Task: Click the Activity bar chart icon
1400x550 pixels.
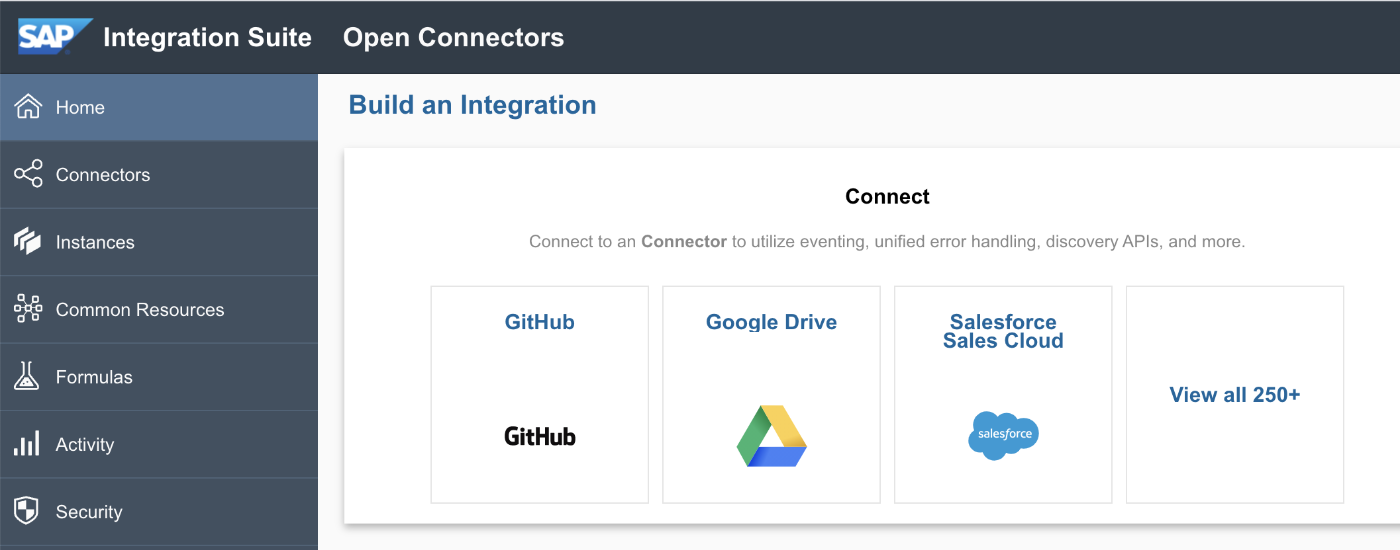Action: coord(27,443)
